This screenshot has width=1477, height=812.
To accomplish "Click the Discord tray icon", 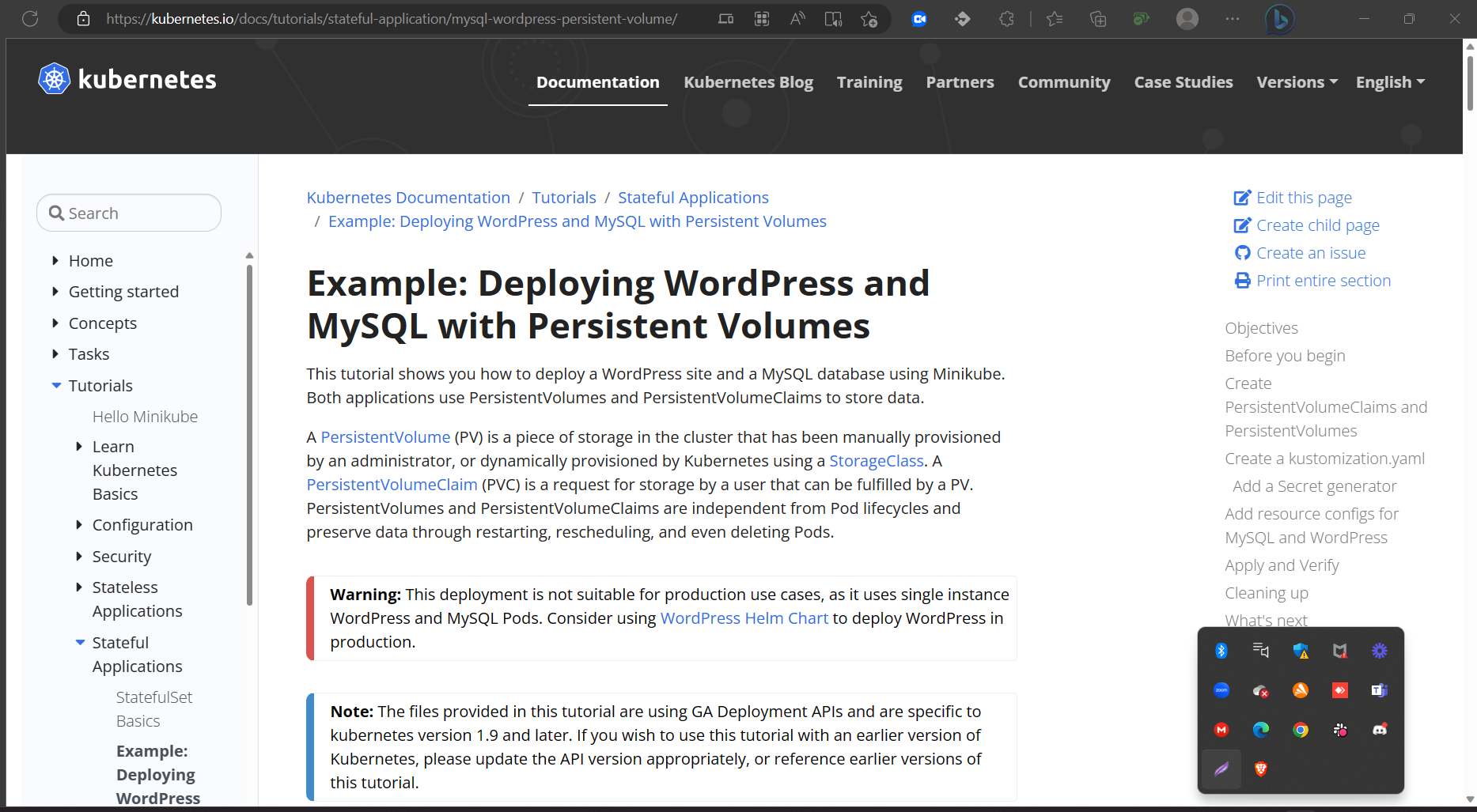I will pos(1380,730).
